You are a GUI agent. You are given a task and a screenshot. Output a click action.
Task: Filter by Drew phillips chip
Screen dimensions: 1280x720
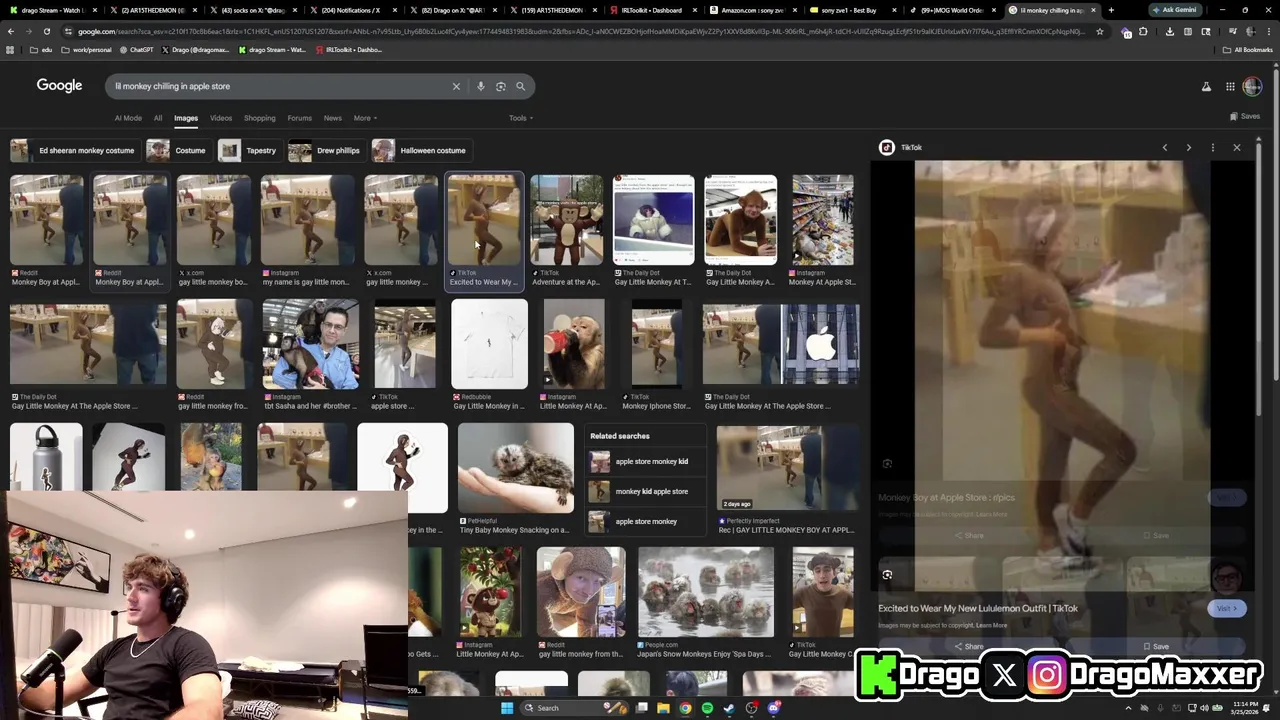point(325,151)
